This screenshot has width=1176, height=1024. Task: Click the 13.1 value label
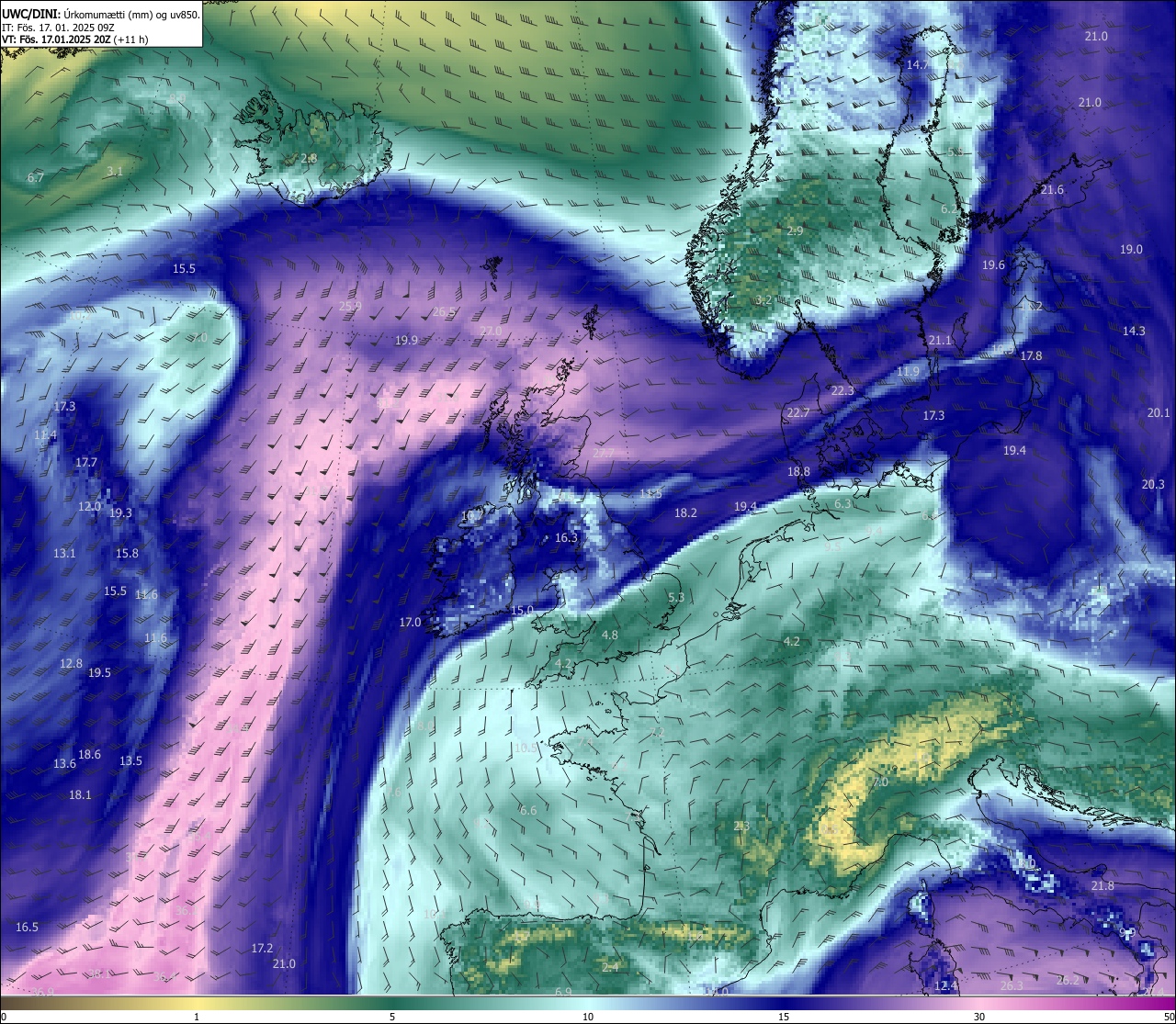point(64,554)
